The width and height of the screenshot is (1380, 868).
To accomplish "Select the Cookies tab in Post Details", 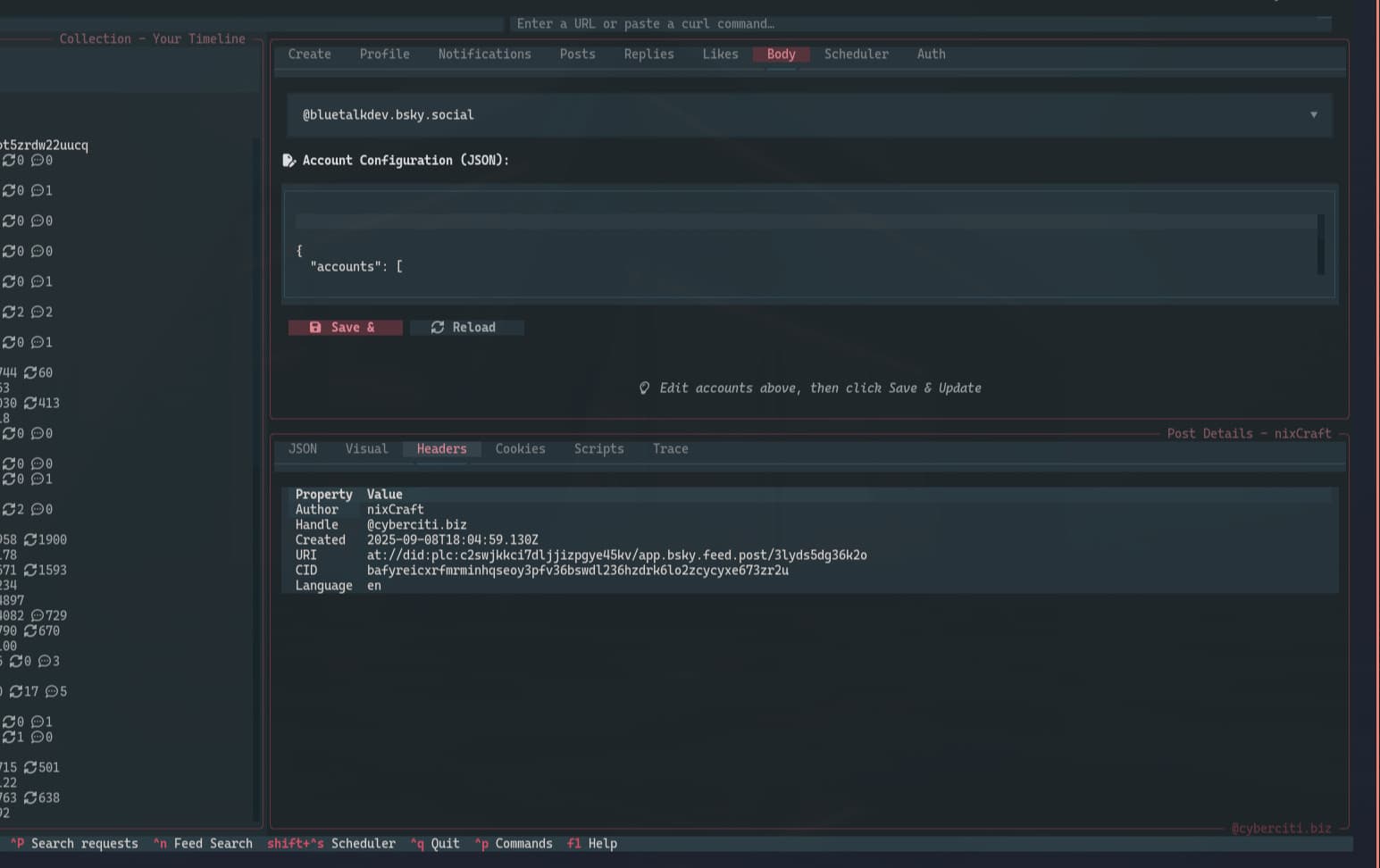I will [520, 449].
